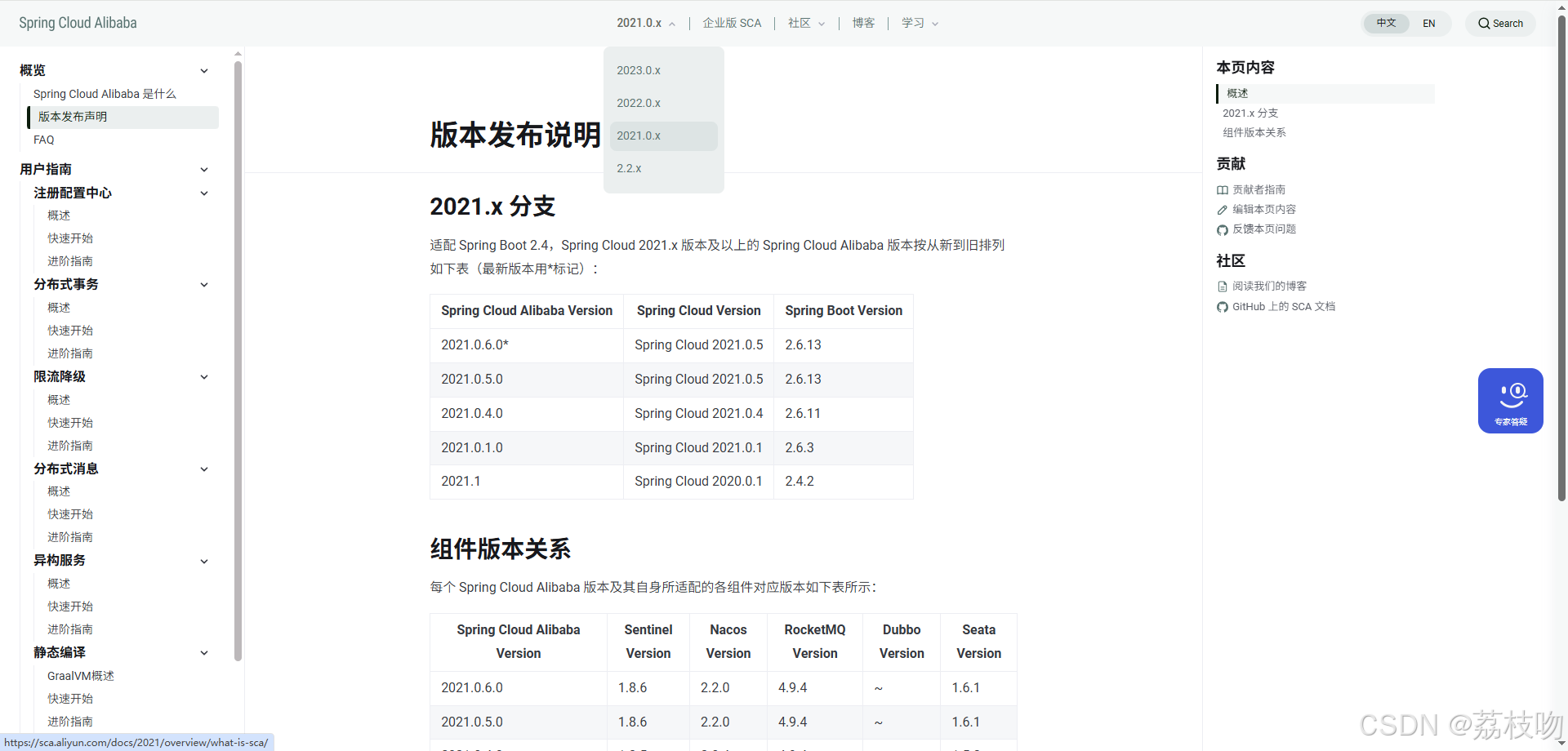Open GitHub 上的 SCA 文档 link
Viewport: 1568px width, 751px height.
tap(1284, 307)
